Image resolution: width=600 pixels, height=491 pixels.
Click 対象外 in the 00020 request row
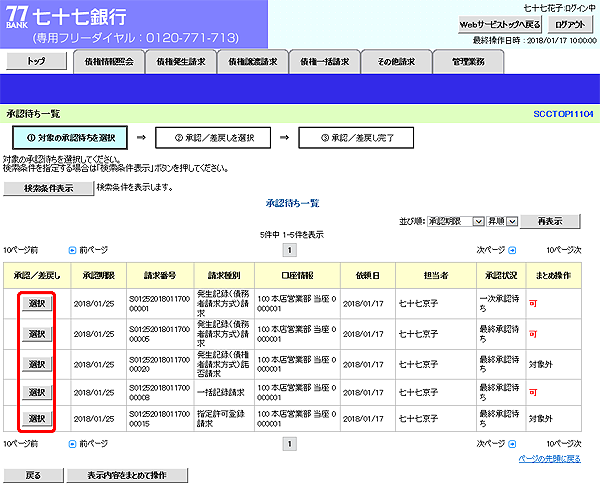(541, 364)
